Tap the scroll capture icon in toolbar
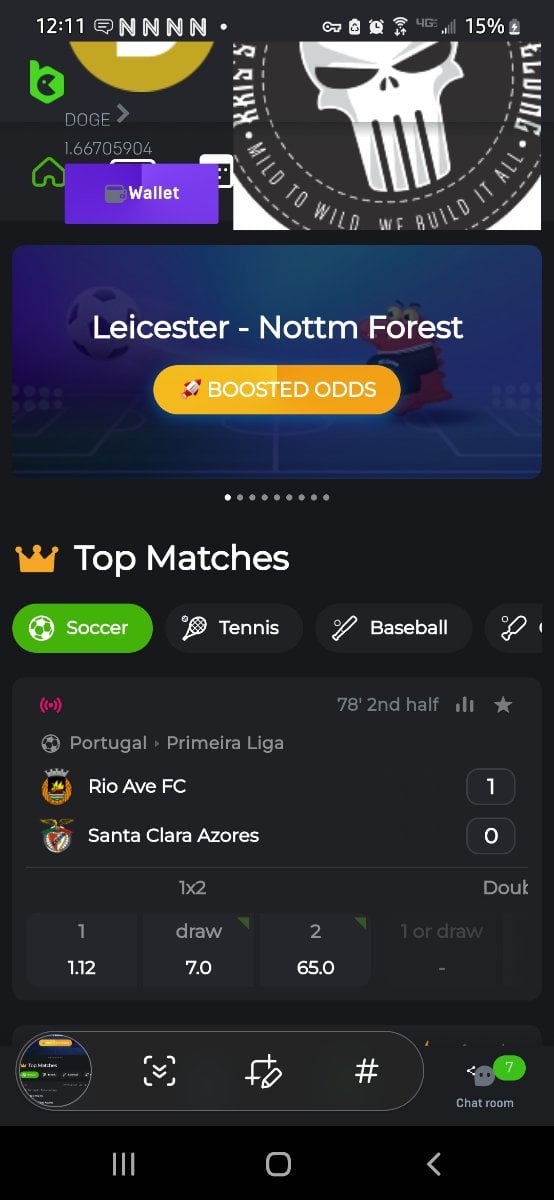This screenshot has height=1200, width=554. click(x=159, y=1071)
